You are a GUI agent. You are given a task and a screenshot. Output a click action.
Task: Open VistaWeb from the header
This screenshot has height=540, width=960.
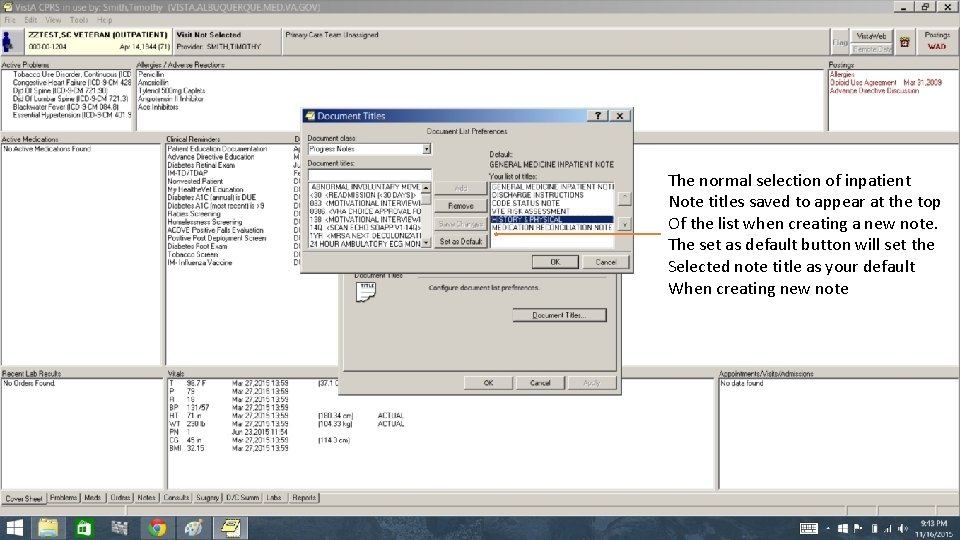pyautogui.click(x=871, y=36)
